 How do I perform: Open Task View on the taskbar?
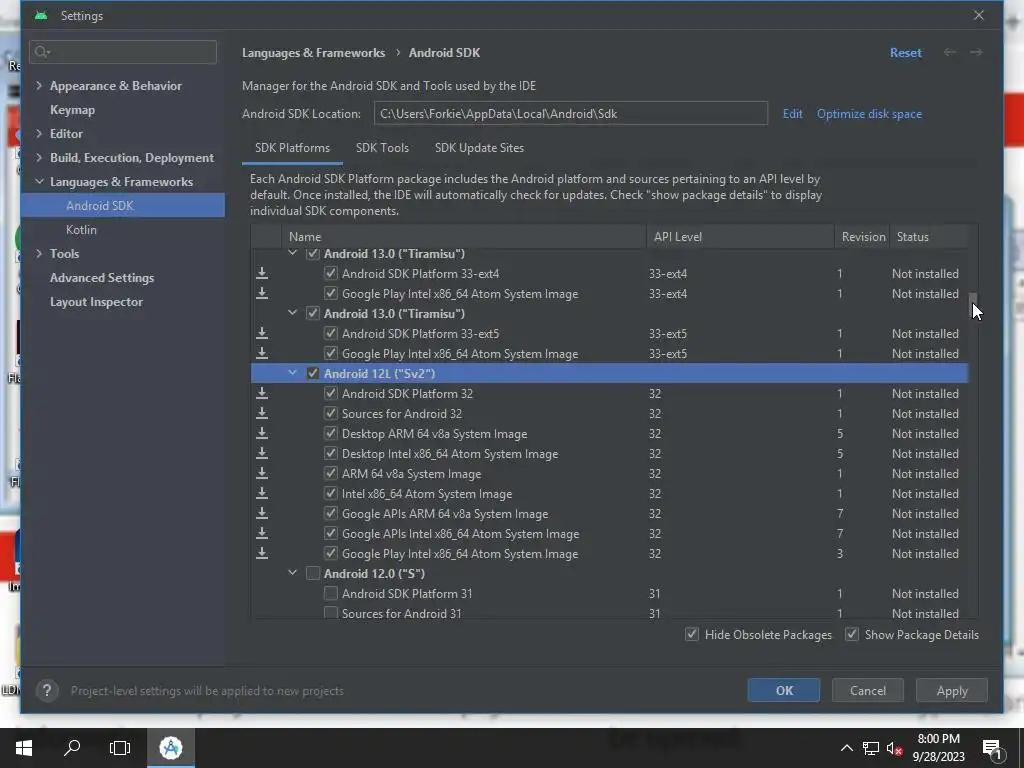click(x=120, y=748)
